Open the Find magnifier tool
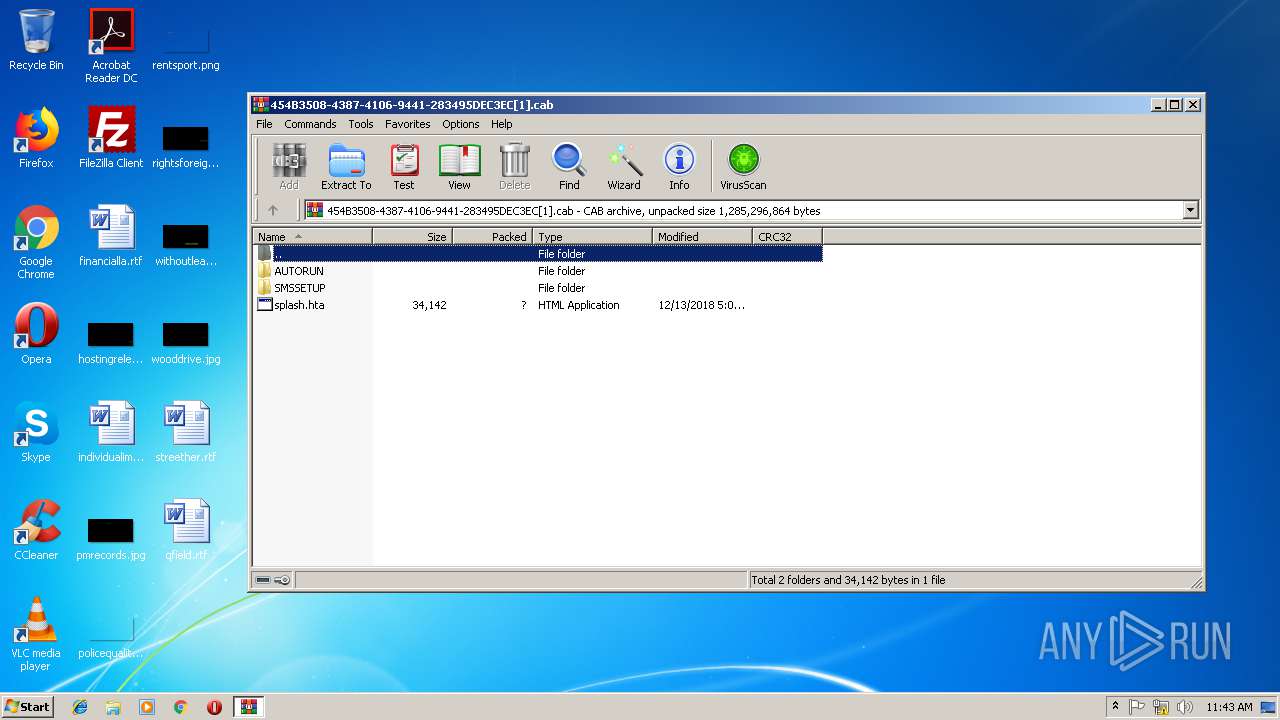The height and width of the screenshot is (720, 1280). point(569,166)
